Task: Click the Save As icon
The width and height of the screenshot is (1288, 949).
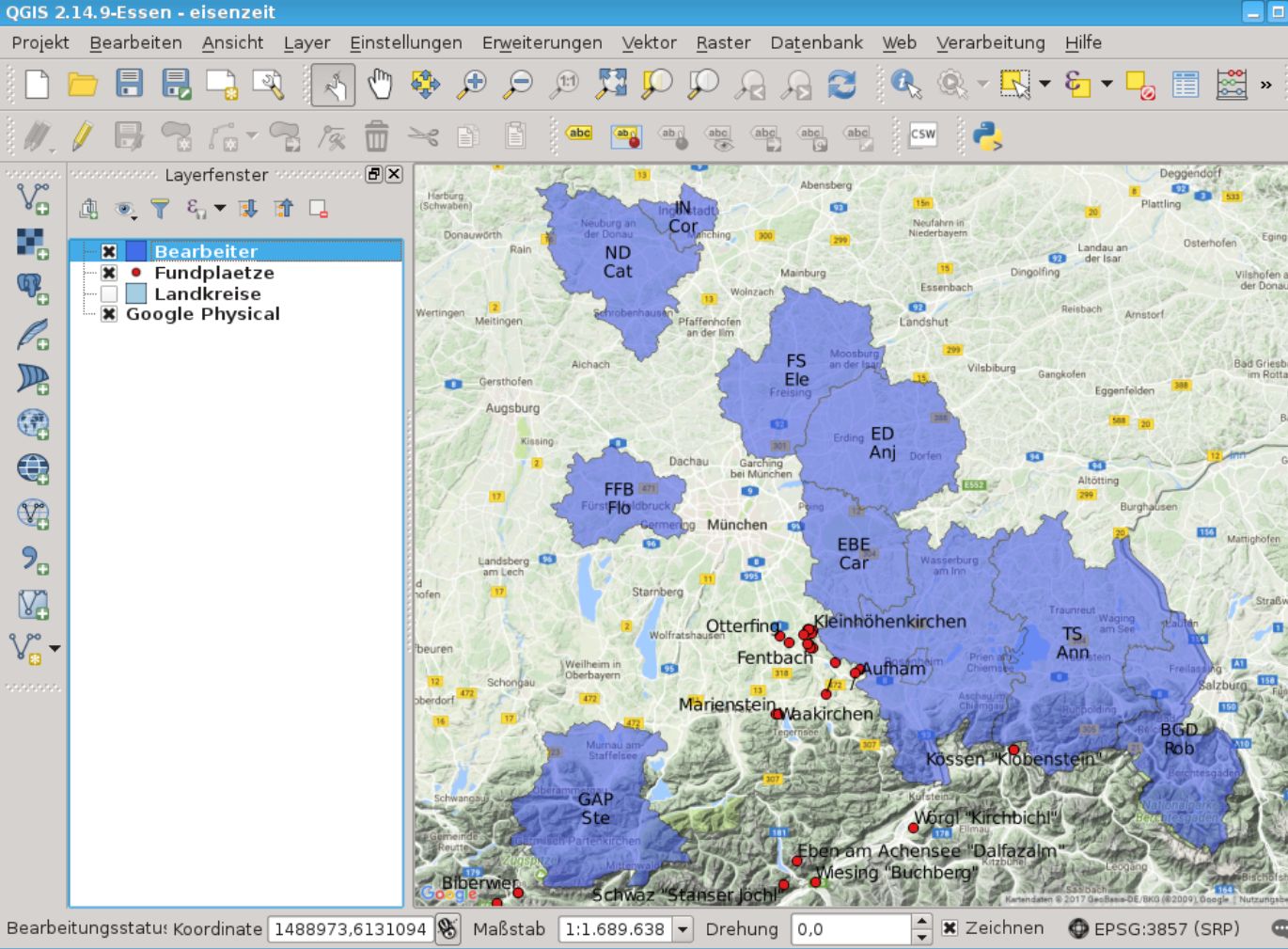Action: (x=176, y=85)
